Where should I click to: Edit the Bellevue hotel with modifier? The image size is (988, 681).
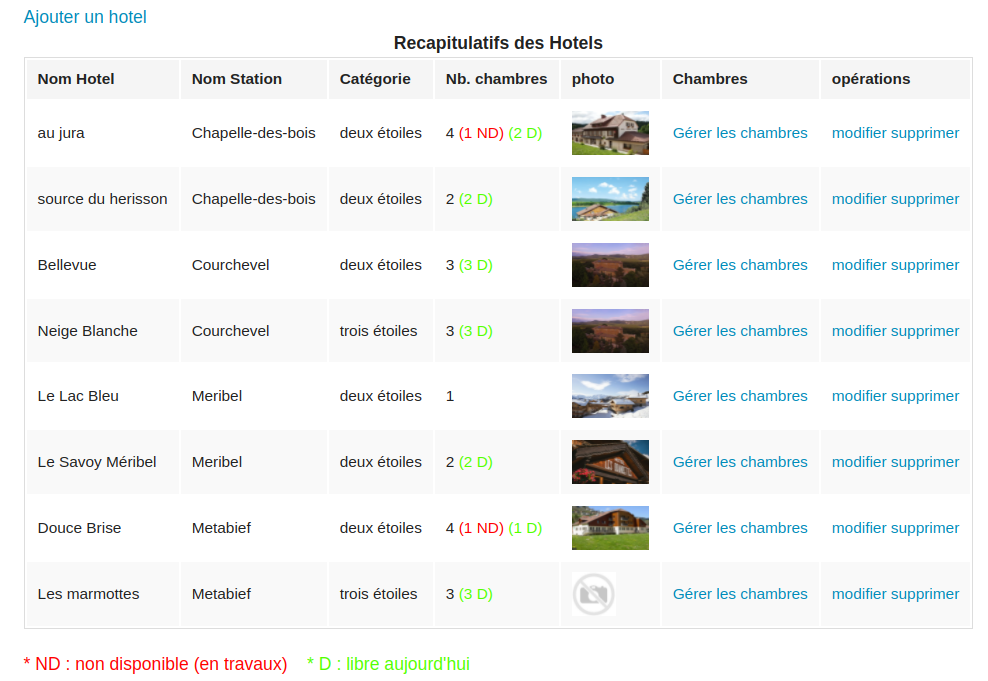[x=859, y=265]
